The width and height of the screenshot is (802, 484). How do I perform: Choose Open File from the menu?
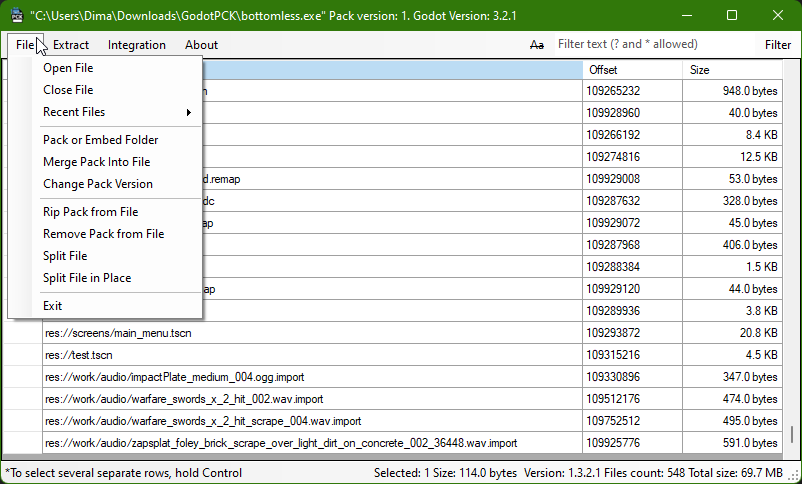click(68, 68)
